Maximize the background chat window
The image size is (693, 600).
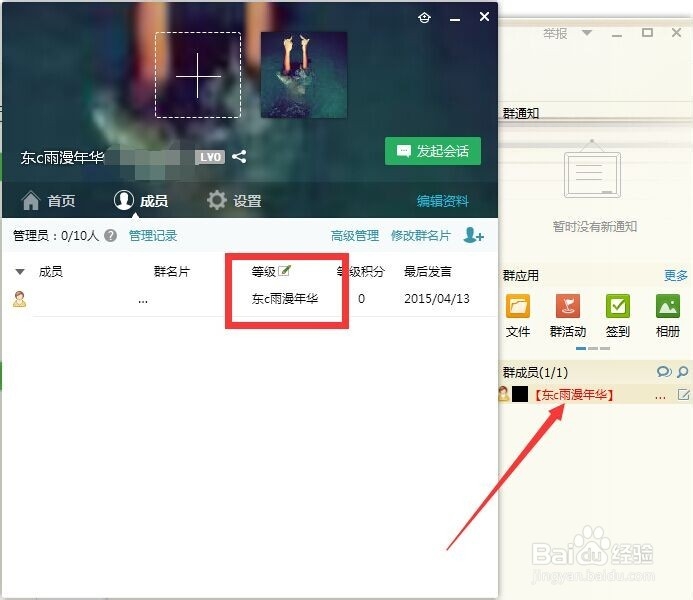647,32
